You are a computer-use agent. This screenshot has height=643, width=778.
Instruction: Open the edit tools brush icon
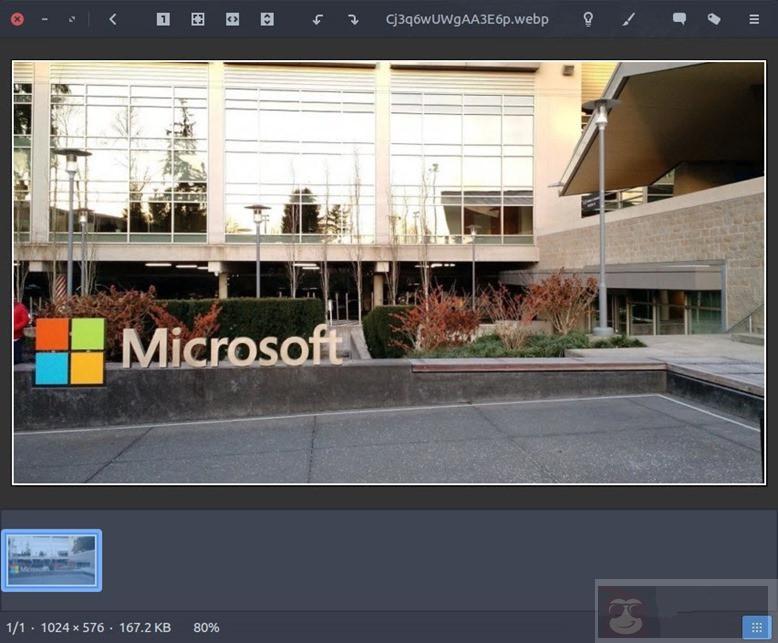[x=628, y=19]
